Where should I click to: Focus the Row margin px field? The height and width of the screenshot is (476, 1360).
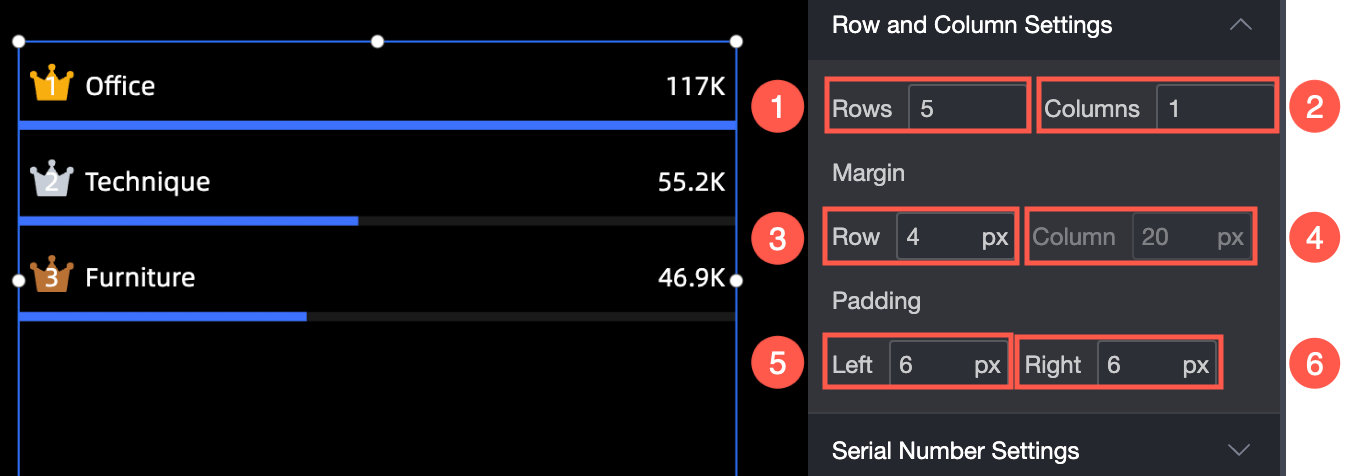click(x=955, y=237)
